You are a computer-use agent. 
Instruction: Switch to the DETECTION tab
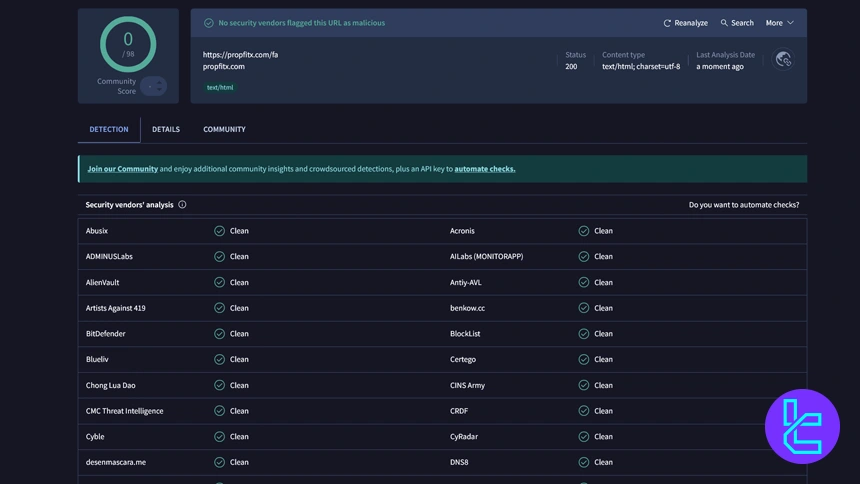pos(109,130)
